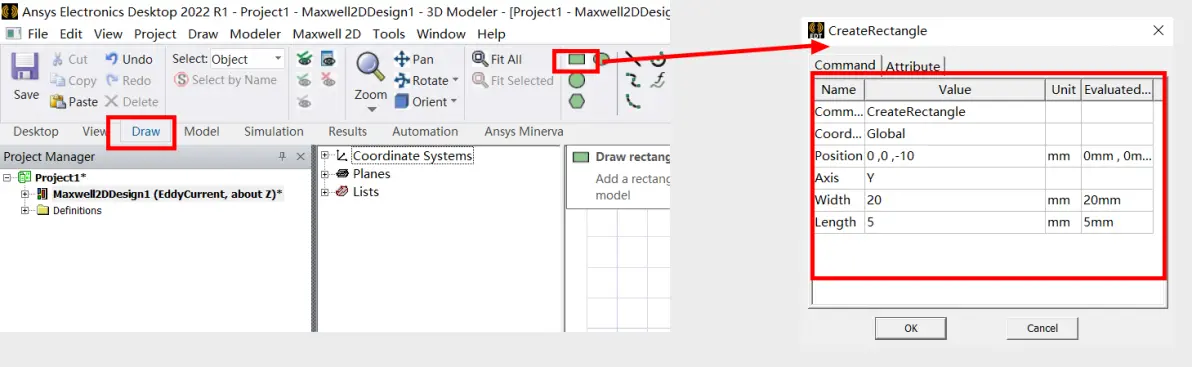Screen dimensions: 1192x367
Task: Open the Window menu
Action: pos(441,34)
